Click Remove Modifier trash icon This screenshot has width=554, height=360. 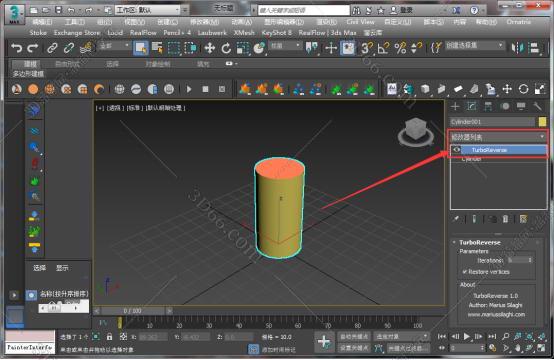pyautogui.click(x=505, y=219)
